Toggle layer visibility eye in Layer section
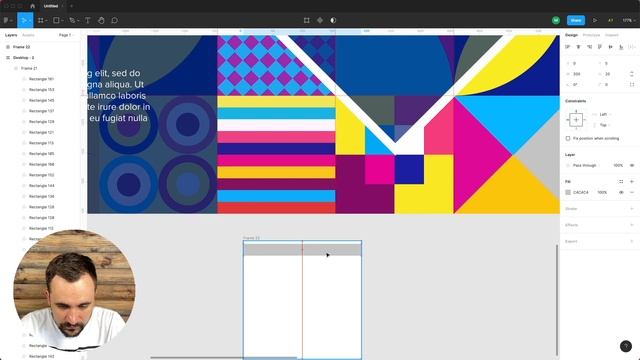The height and width of the screenshot is (360, 640). pos(632,165)
